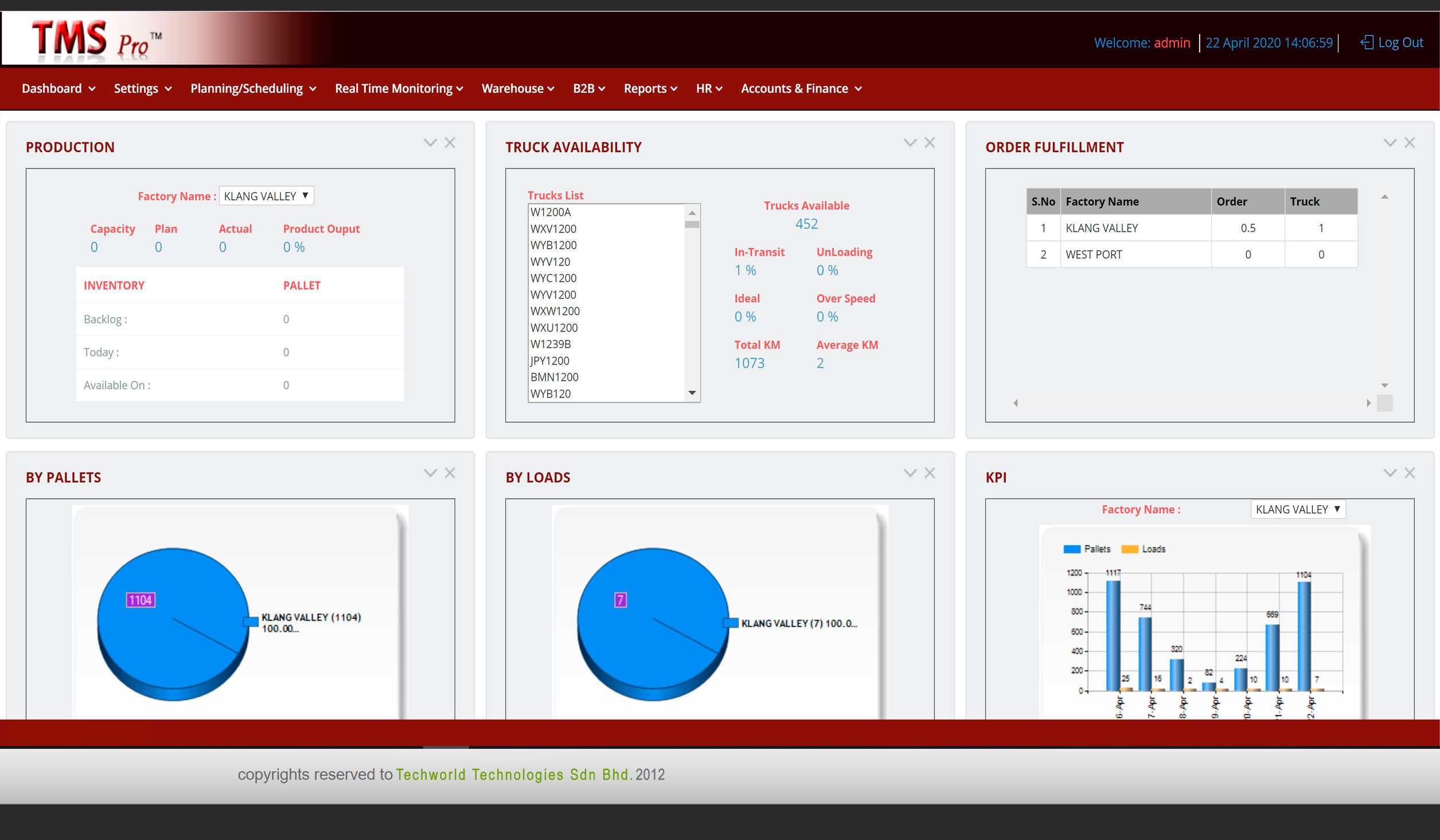The width and height of the screenshot is (1440, 840).
Task: Close the By Pallets panel
Action: pos(450,473)
